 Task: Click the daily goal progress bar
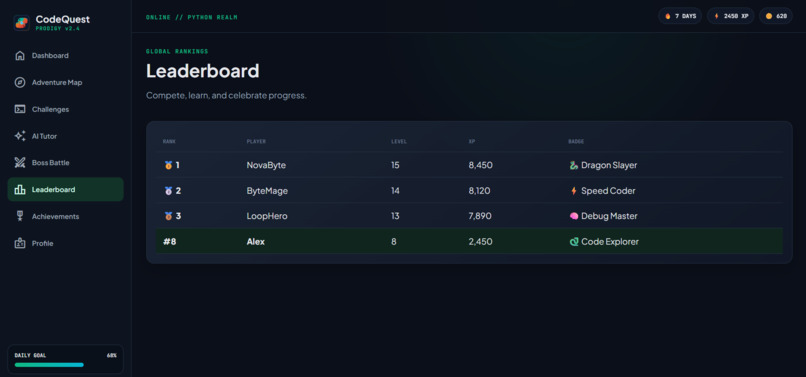[x=66, y=365]
